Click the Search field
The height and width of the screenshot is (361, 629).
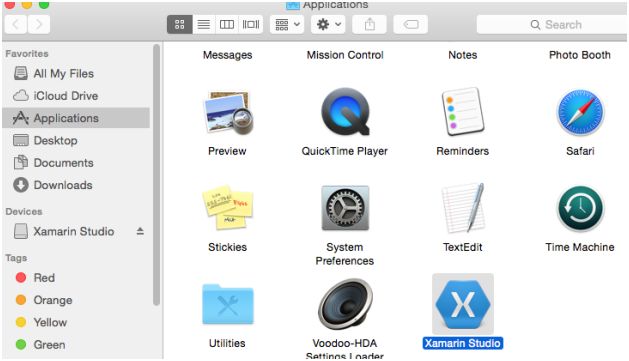click(x=552, y=24)
